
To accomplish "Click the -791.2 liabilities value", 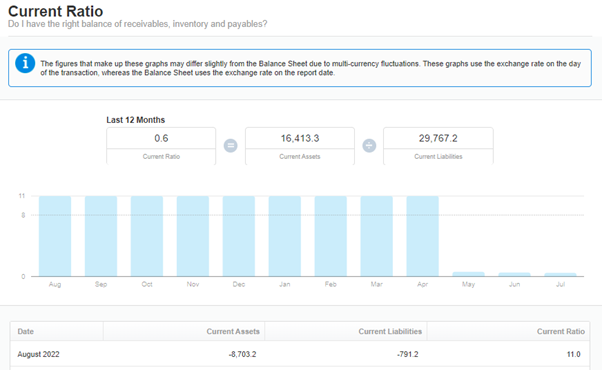I will pyautogui.click(x=408, y=354).
